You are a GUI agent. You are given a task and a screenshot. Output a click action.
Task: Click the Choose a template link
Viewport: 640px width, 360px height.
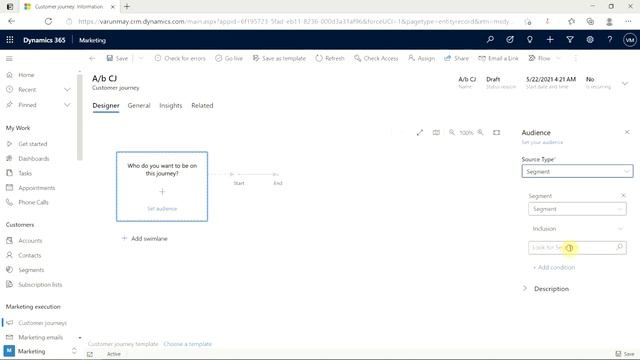(187, 344)
